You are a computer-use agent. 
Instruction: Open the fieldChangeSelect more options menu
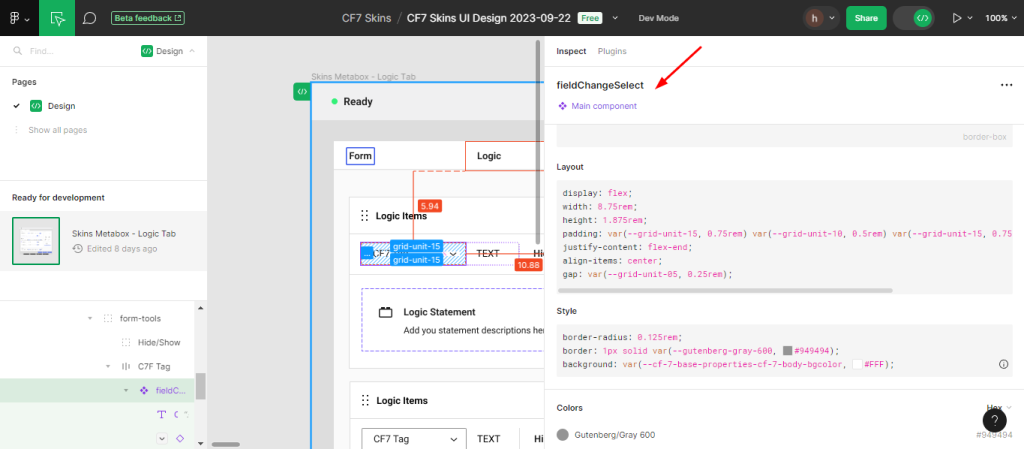click(1006, 85)
